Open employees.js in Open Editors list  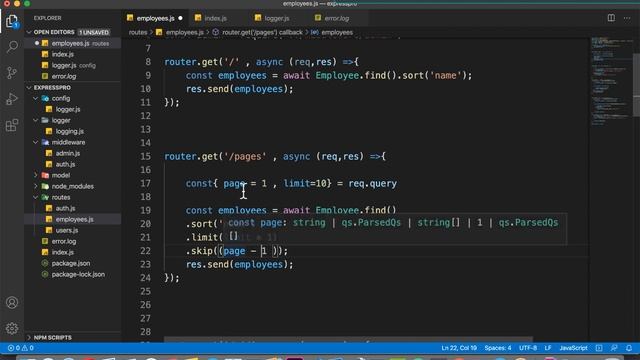[x=73, y=43]
